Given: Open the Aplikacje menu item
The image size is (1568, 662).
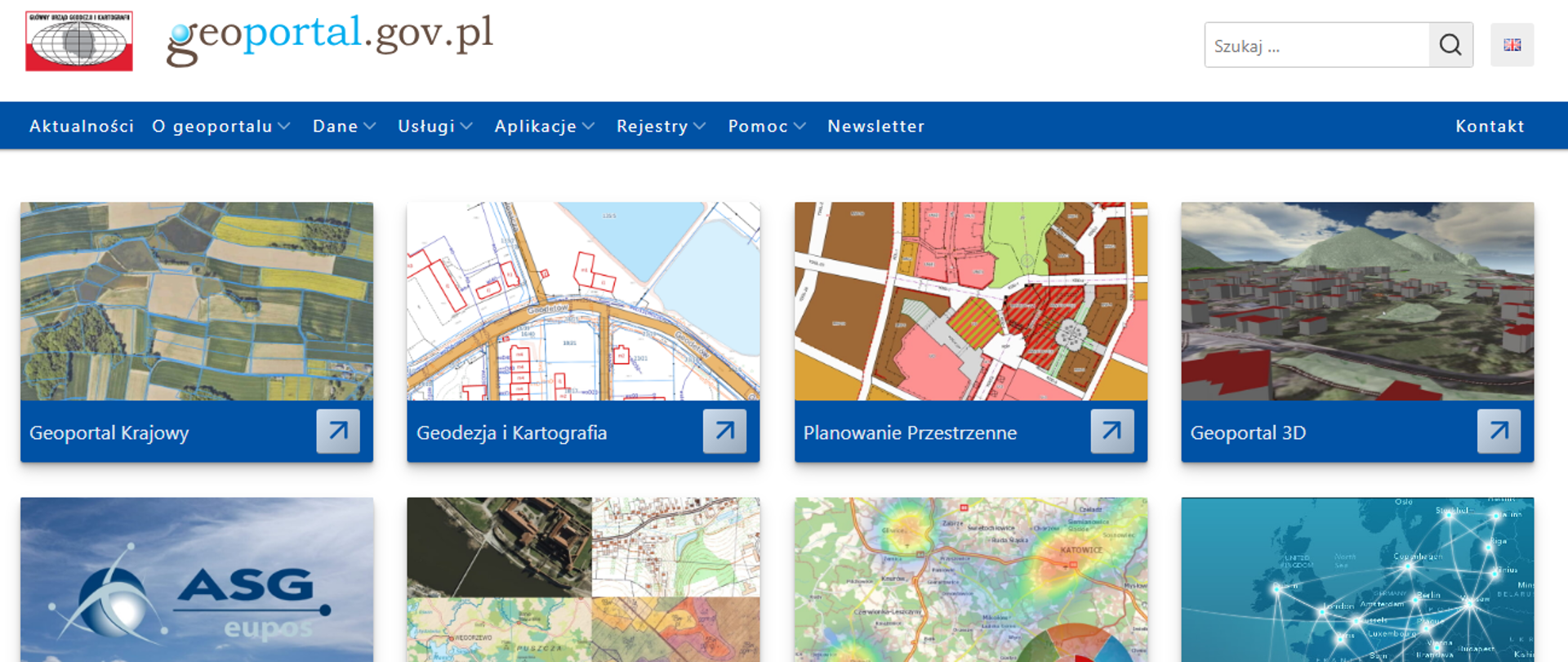Looking at the screenshot, I should click(536, 126).
